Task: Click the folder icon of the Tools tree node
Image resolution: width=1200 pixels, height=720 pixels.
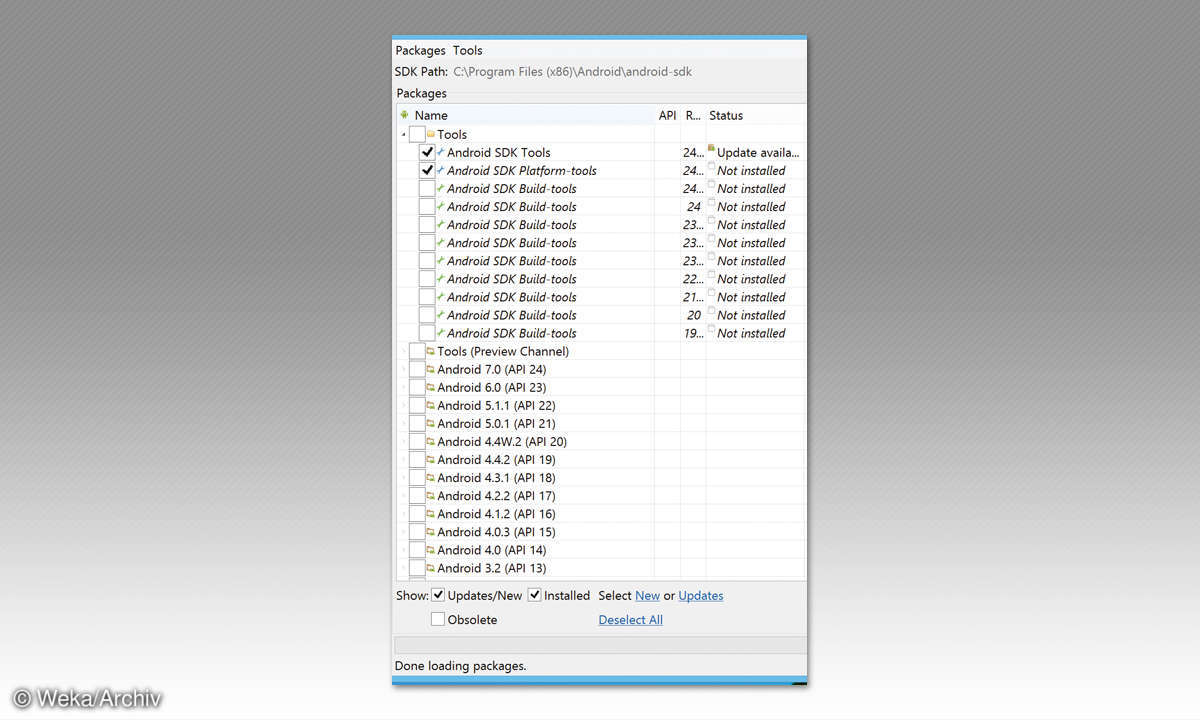Action: [x=431, y=134]
